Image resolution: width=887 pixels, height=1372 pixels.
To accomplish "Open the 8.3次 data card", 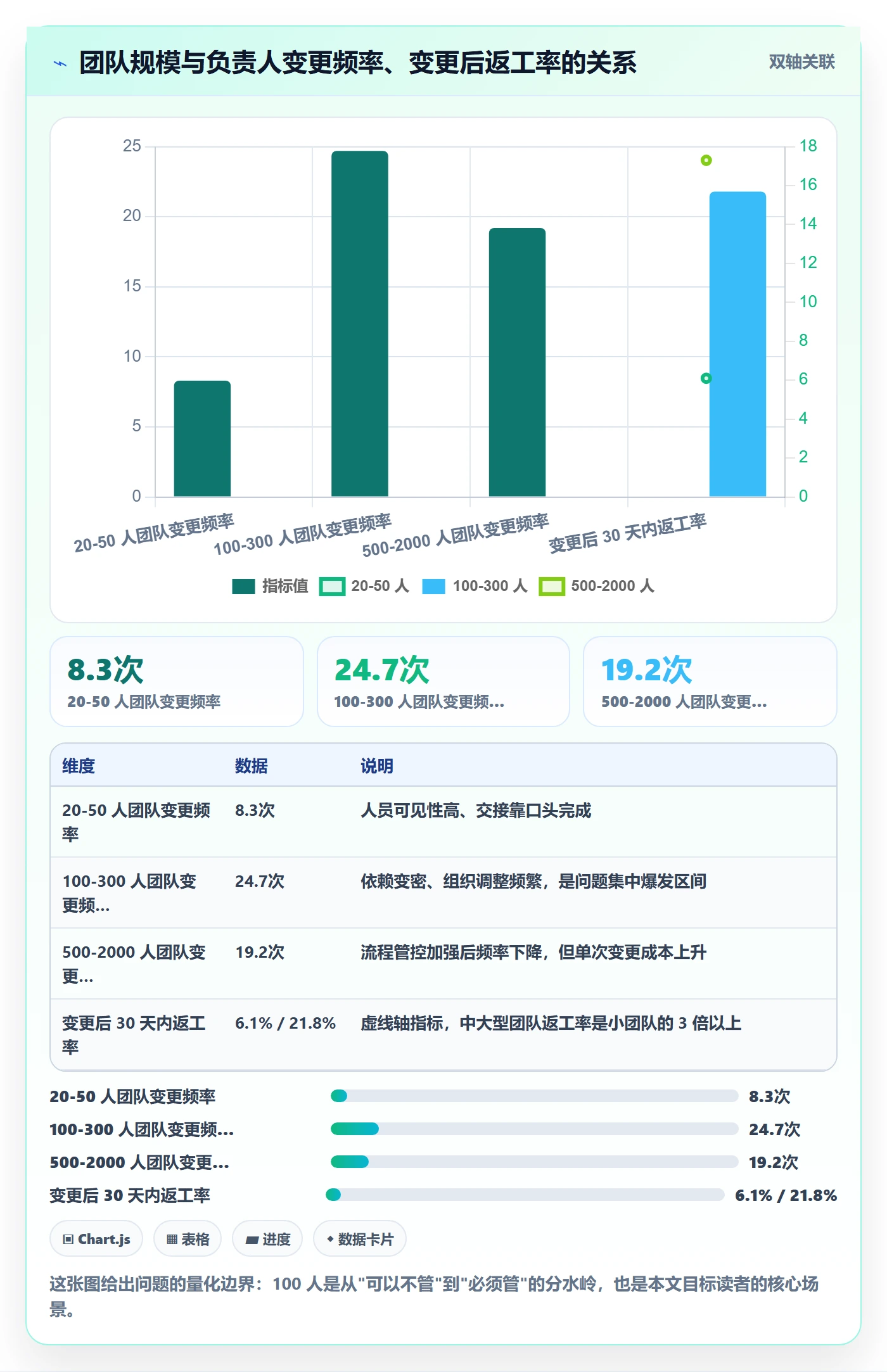I will click(x=177, y=682).
